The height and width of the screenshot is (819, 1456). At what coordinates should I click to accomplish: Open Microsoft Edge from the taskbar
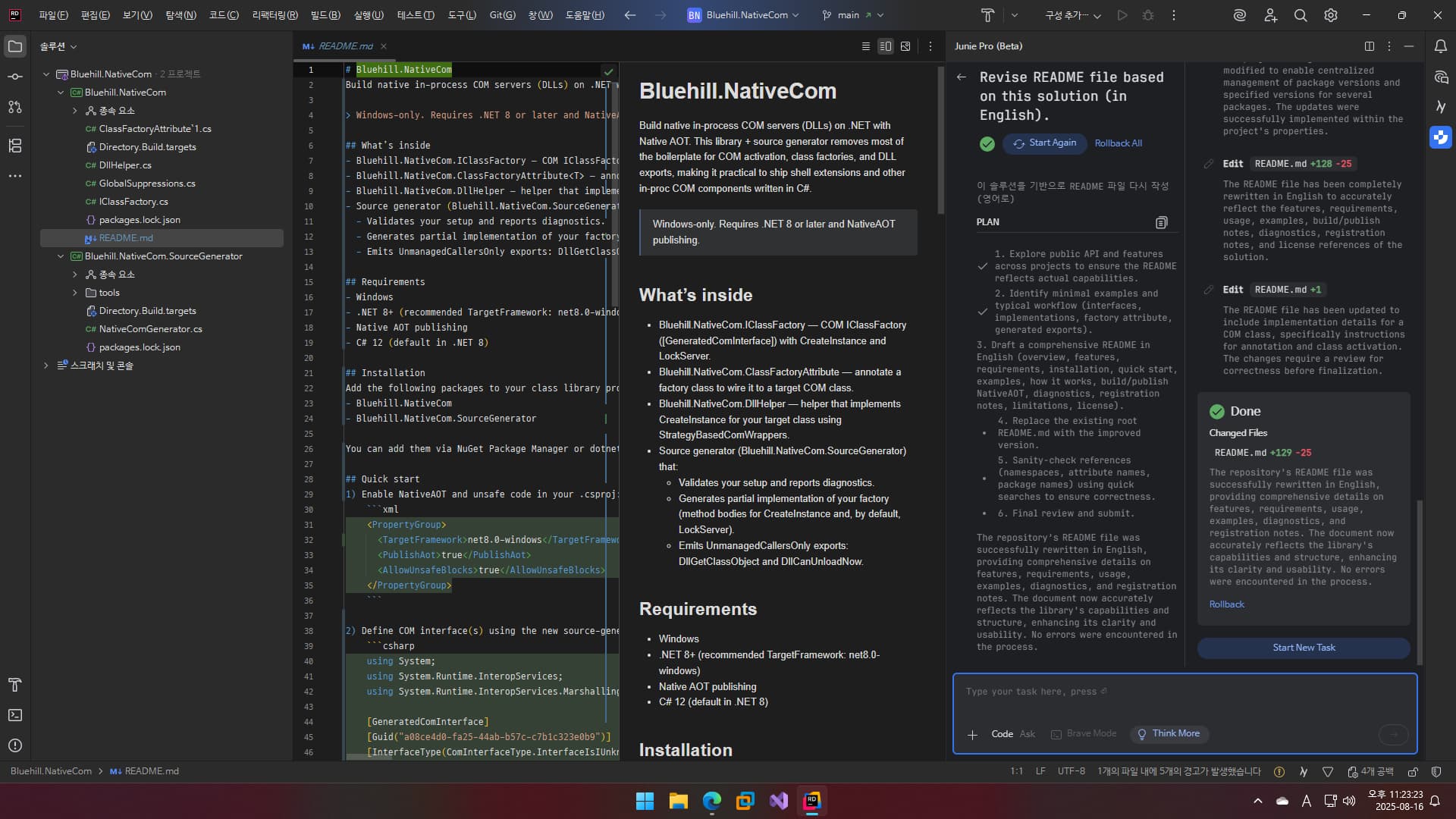pyautogui.click(x=711, y=801)
